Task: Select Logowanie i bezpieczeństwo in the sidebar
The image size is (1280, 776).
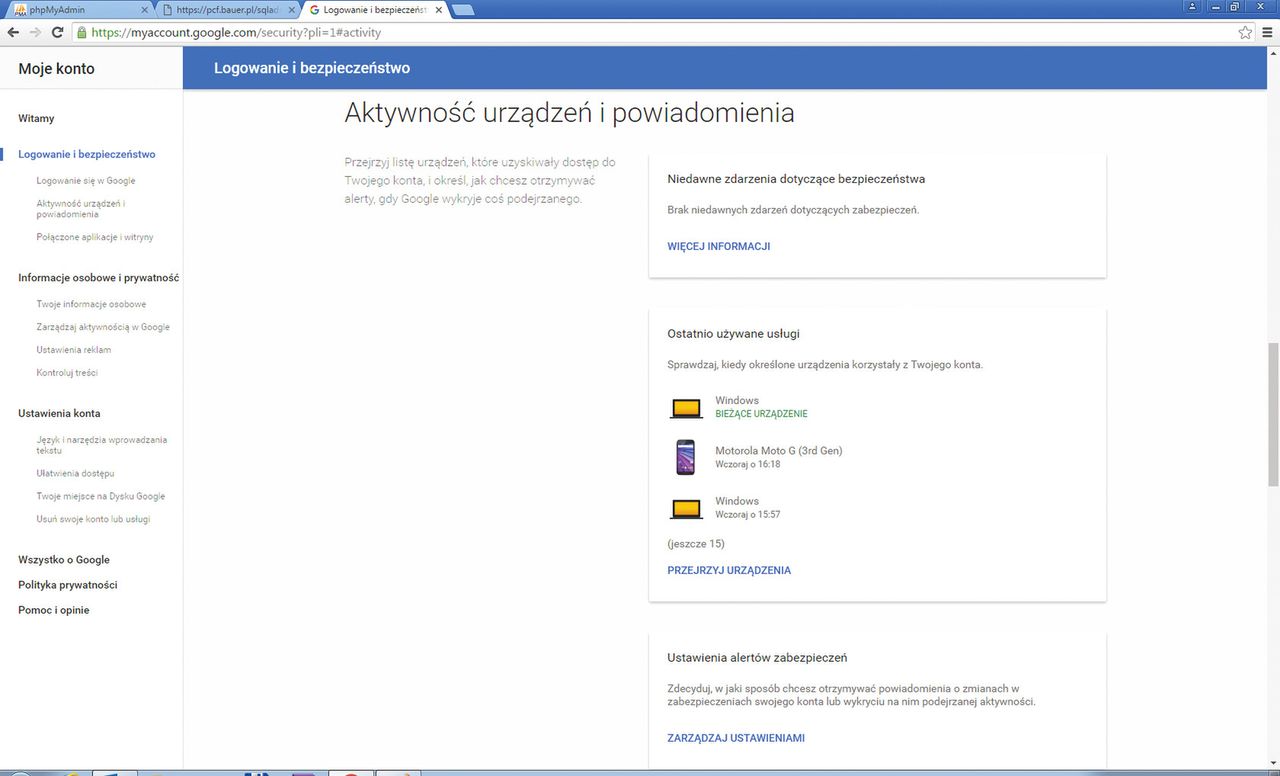Action: (87, 154)
